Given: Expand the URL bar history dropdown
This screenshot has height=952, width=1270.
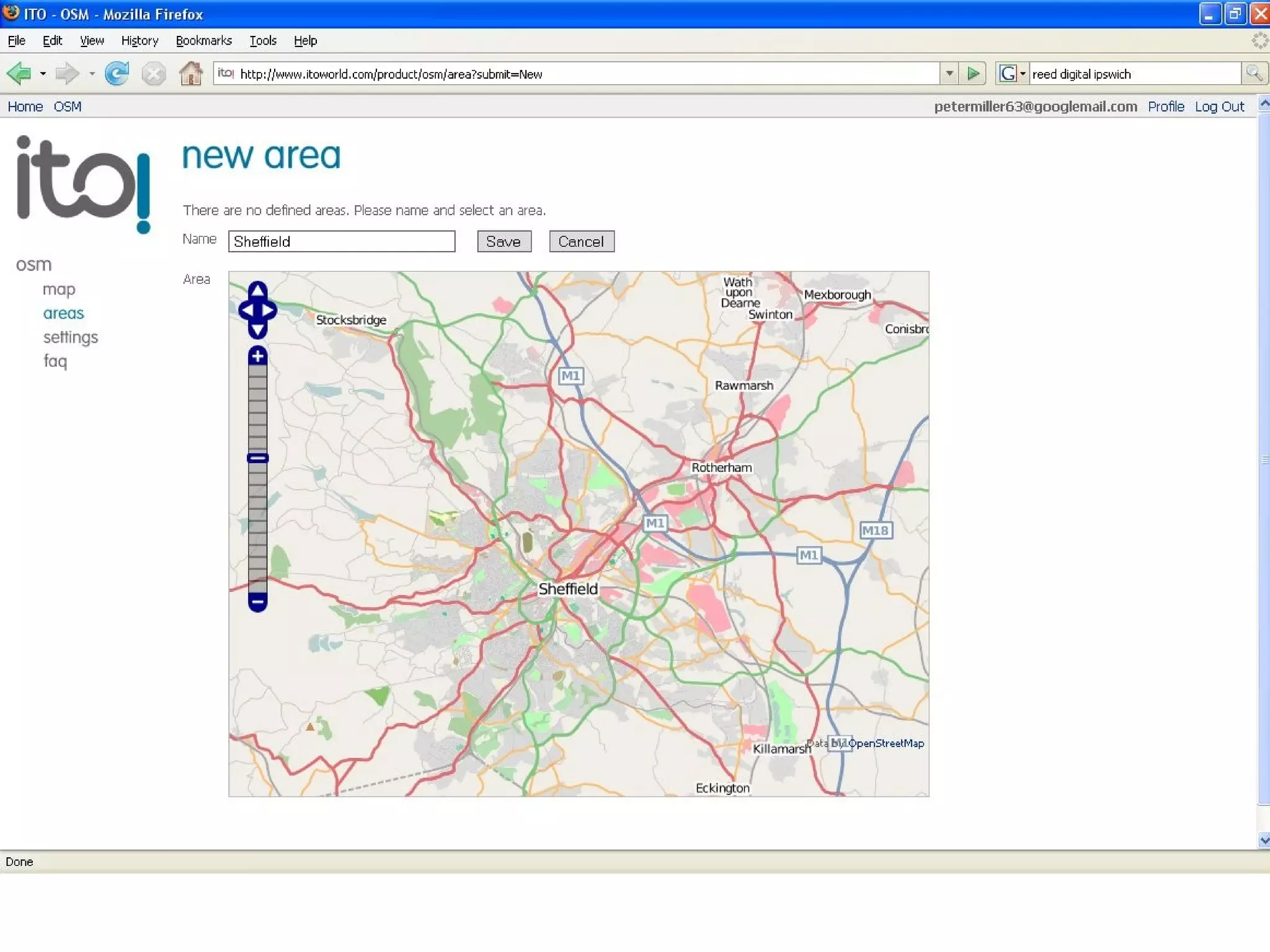Looking at the screenshot, I should coord(949,74).
